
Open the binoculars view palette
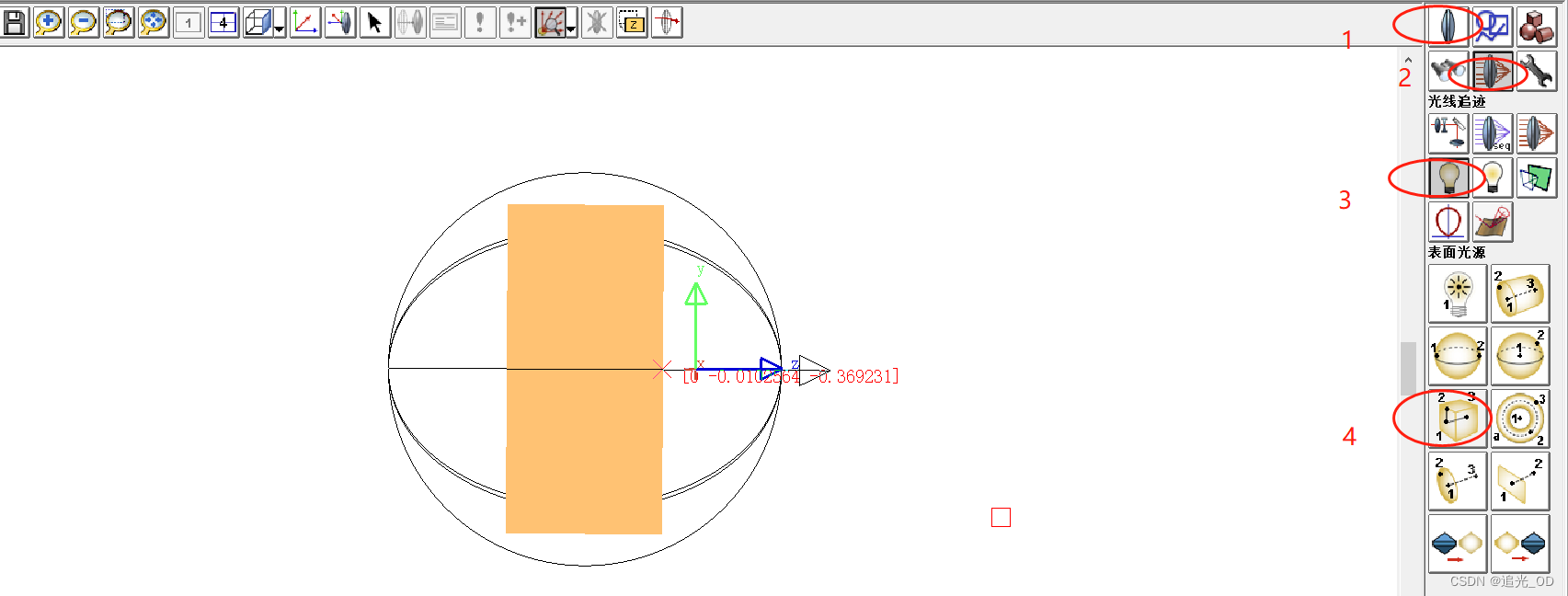[1448, 71]
